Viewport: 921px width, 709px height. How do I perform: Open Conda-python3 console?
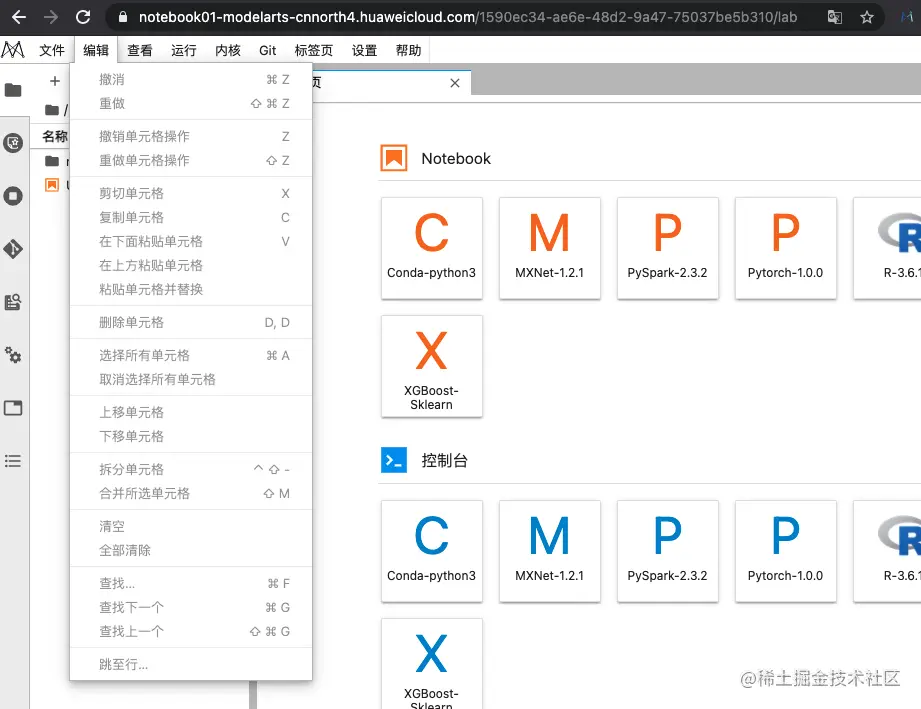click(x=432, y=552)
